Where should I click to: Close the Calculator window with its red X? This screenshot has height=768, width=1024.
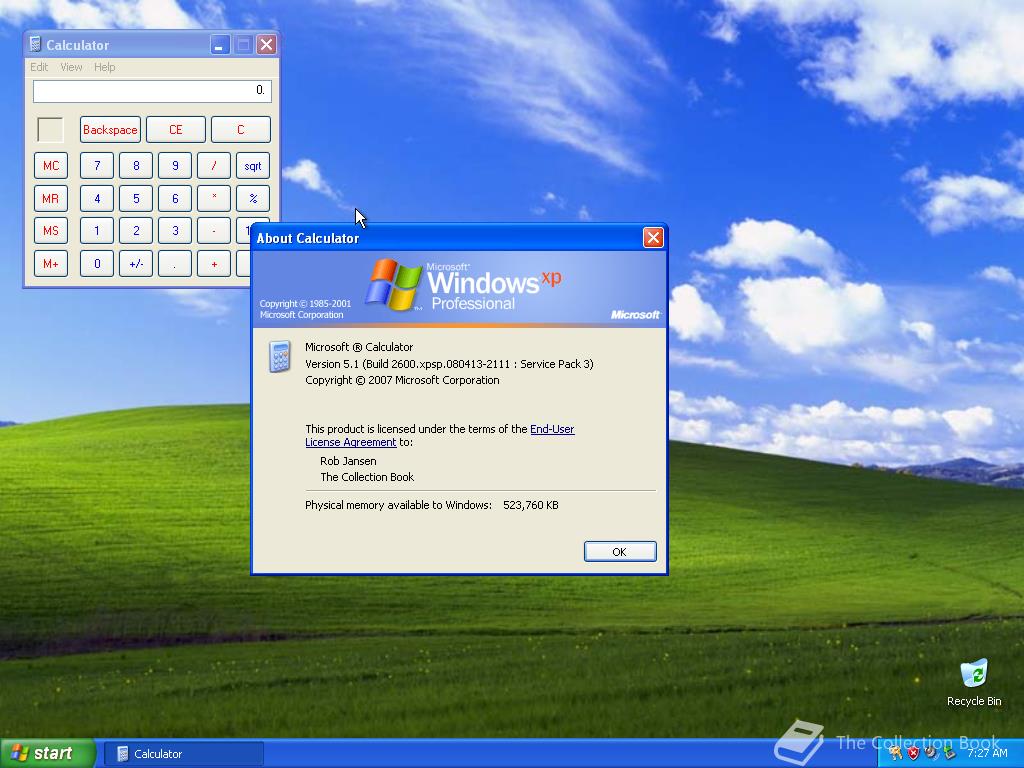pos(266,44)
